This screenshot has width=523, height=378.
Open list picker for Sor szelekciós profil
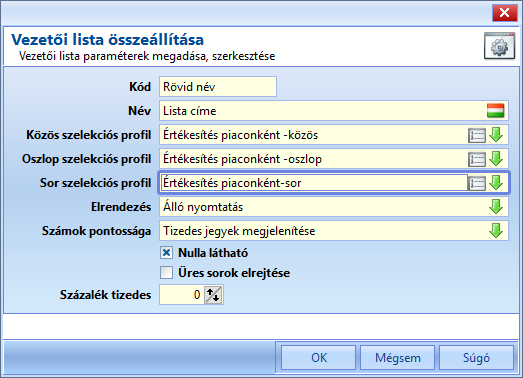[x=477, y=183]
